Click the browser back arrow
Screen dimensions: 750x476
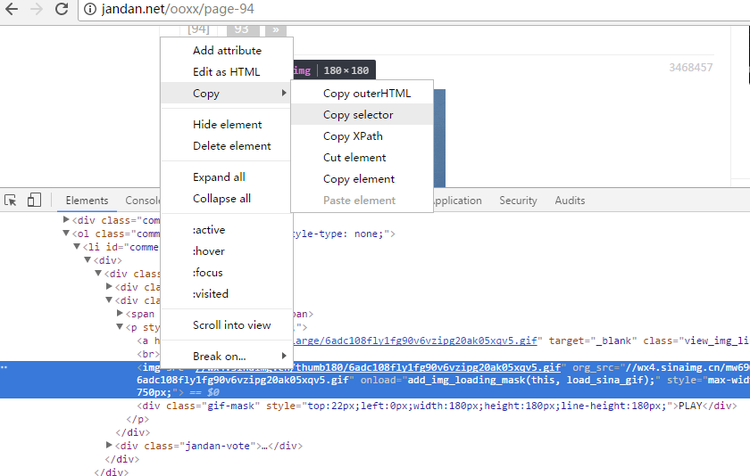11,9
